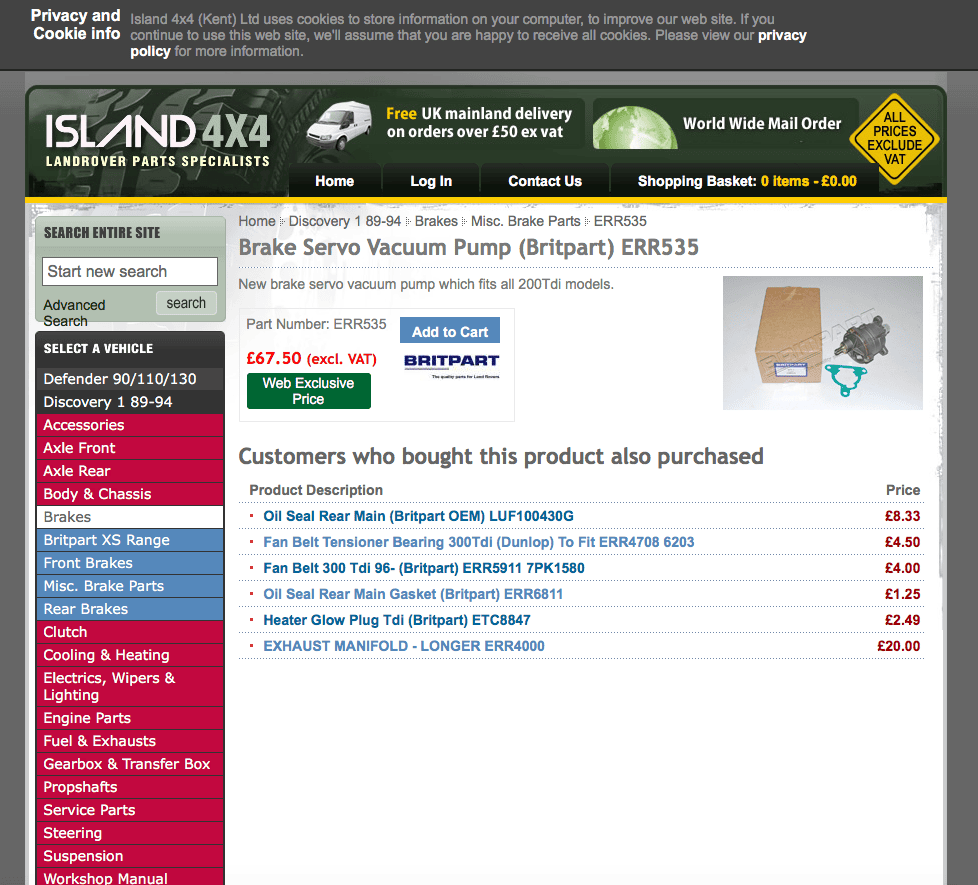Click the £8.33 price

902,516
